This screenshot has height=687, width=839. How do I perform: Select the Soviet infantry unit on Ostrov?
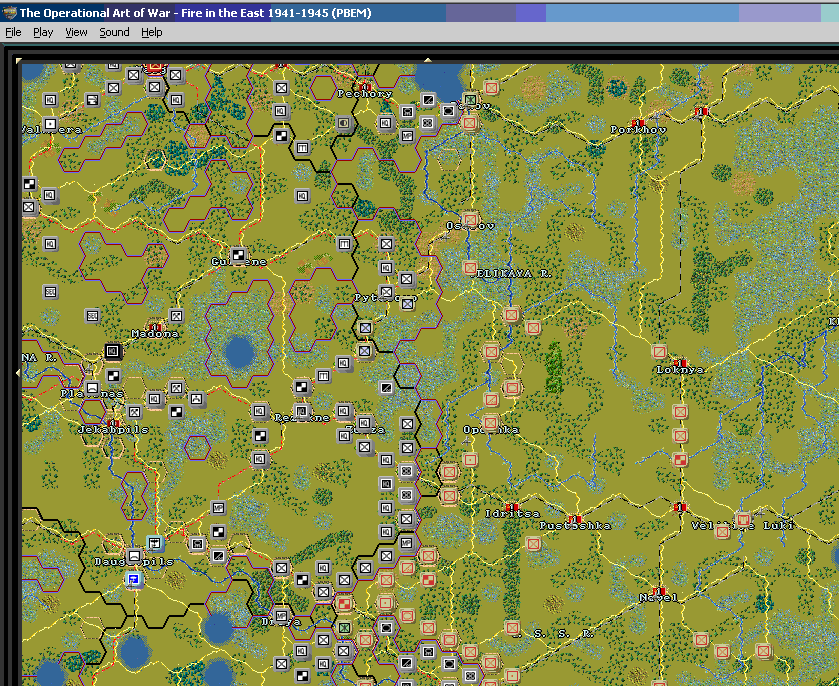tap(470, 219)
